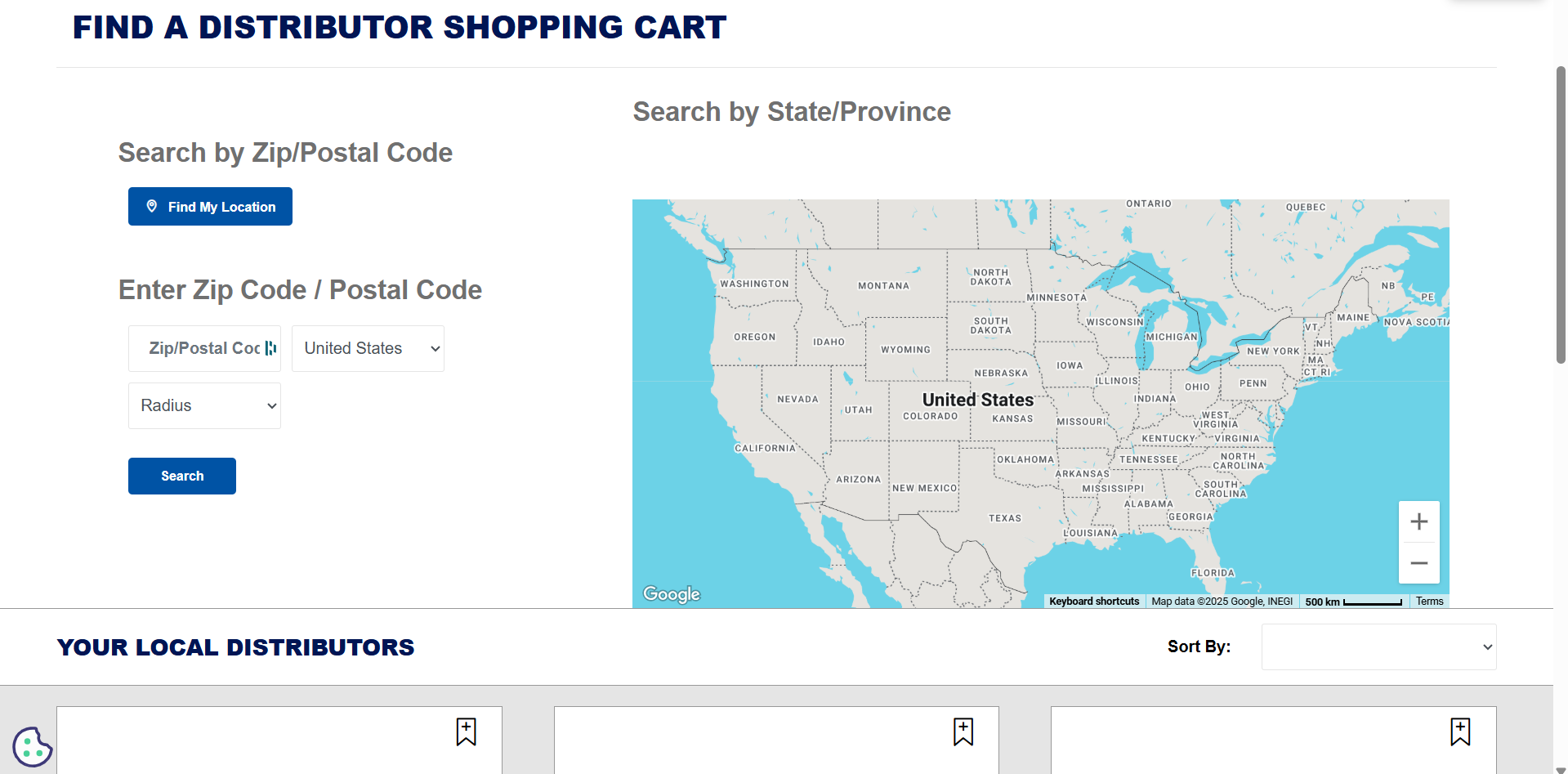The image size is (1568, 774).
Task: Click the bookmark icon on the middle distributor card
Action: (963, 733)
